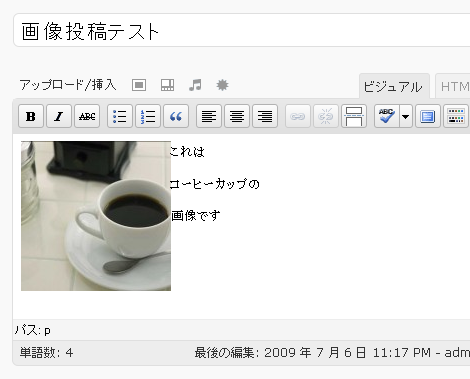Click the text コーヒーカップの in editor
Viewport: 470px width, 379px height.
pos(214,184)
